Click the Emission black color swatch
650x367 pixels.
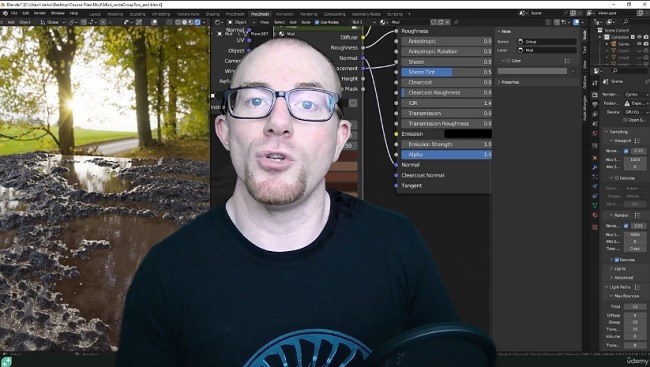pos(468,134)
